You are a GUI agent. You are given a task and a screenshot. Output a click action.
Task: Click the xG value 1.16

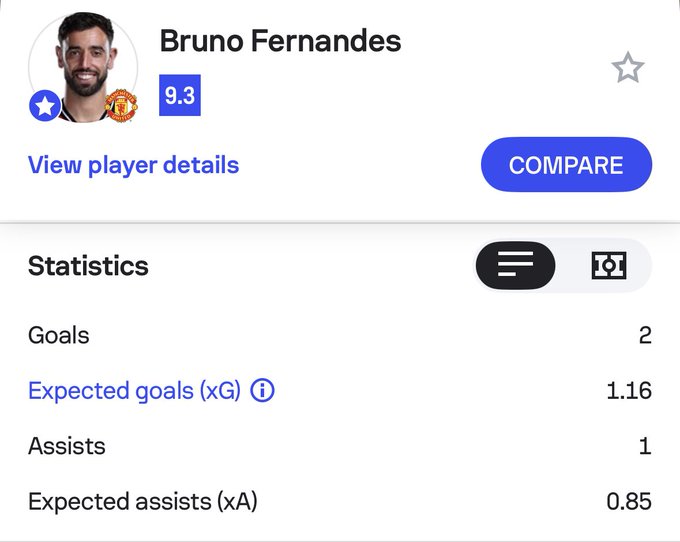pyautogui.click(x=629, y=390)
